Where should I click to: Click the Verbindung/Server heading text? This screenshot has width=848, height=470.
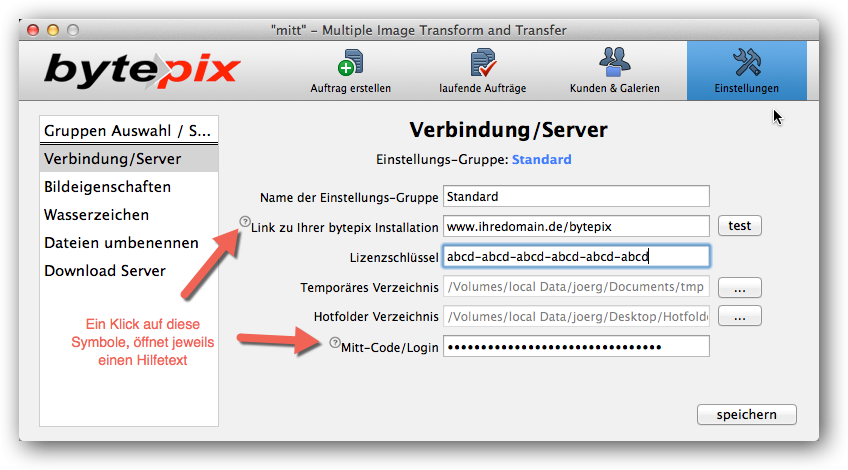click(x=508, y=130)
